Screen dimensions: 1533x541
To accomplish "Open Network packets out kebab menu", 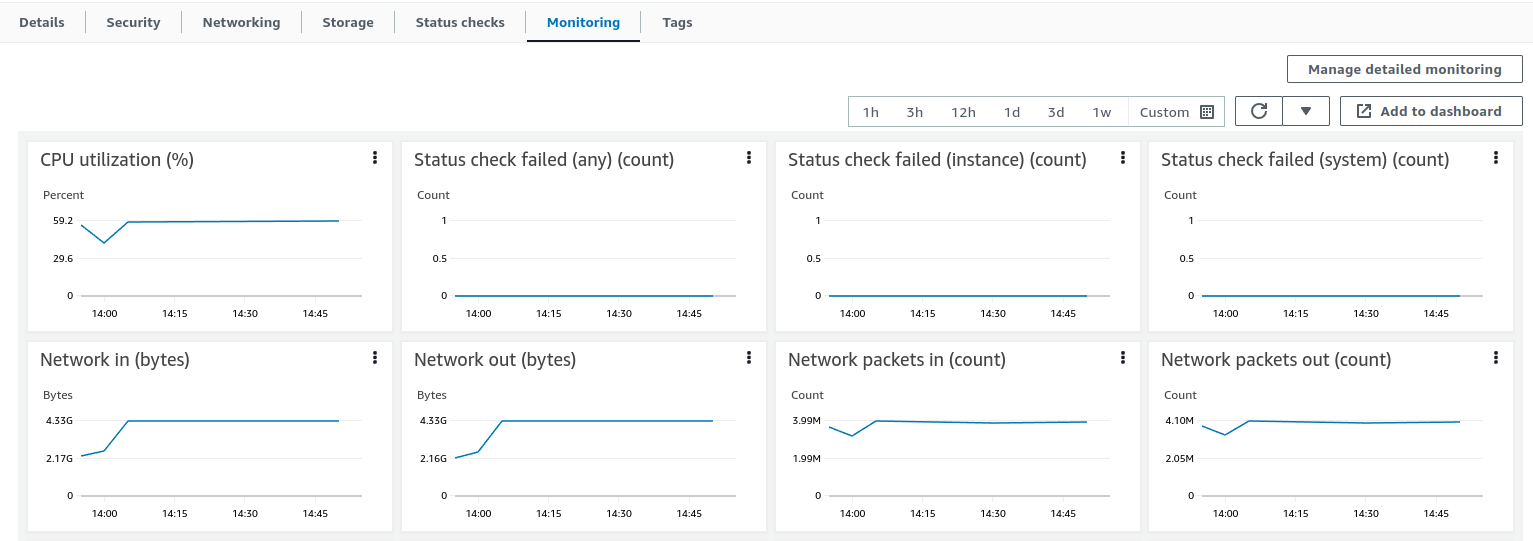I will pos(1496,358).
